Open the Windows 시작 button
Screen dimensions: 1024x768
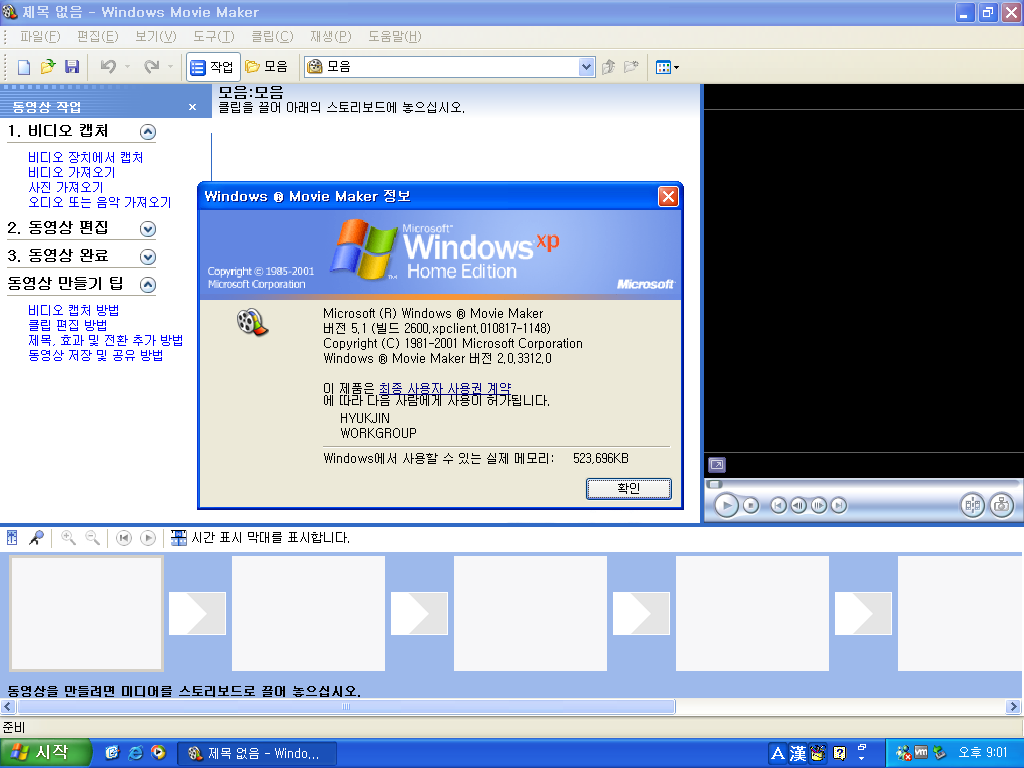pos(44,753)
